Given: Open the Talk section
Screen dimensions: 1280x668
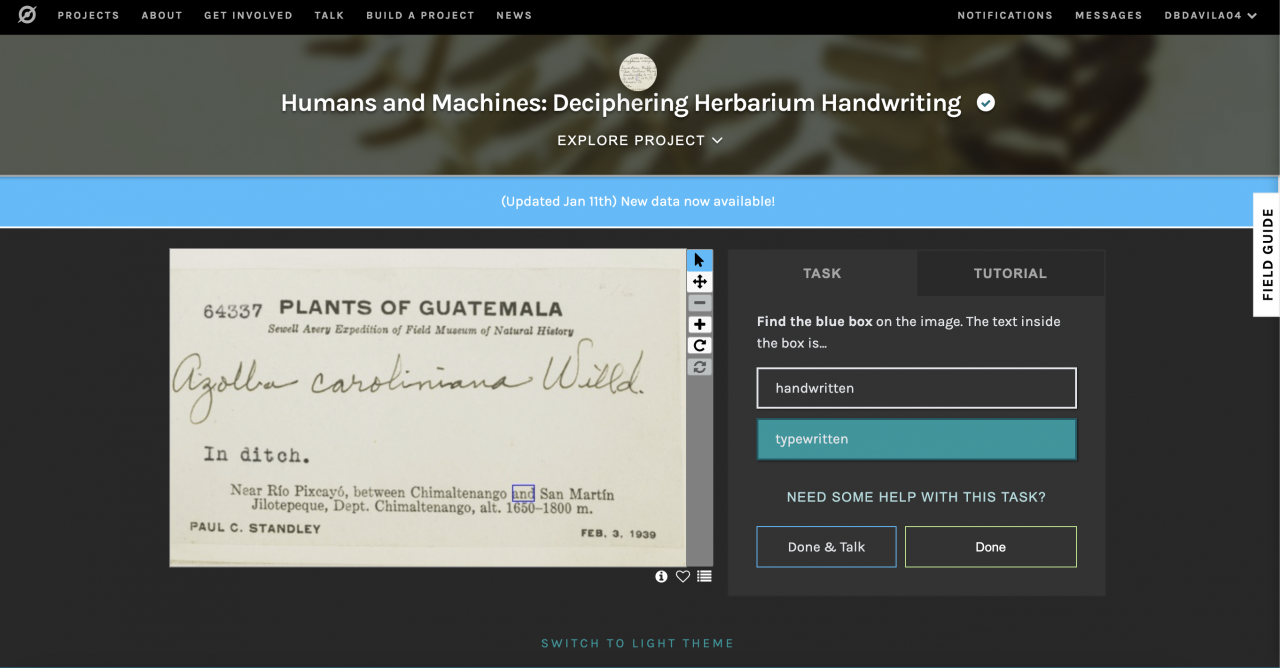Looking at the screenshot, I should click(x=329, y=15).
